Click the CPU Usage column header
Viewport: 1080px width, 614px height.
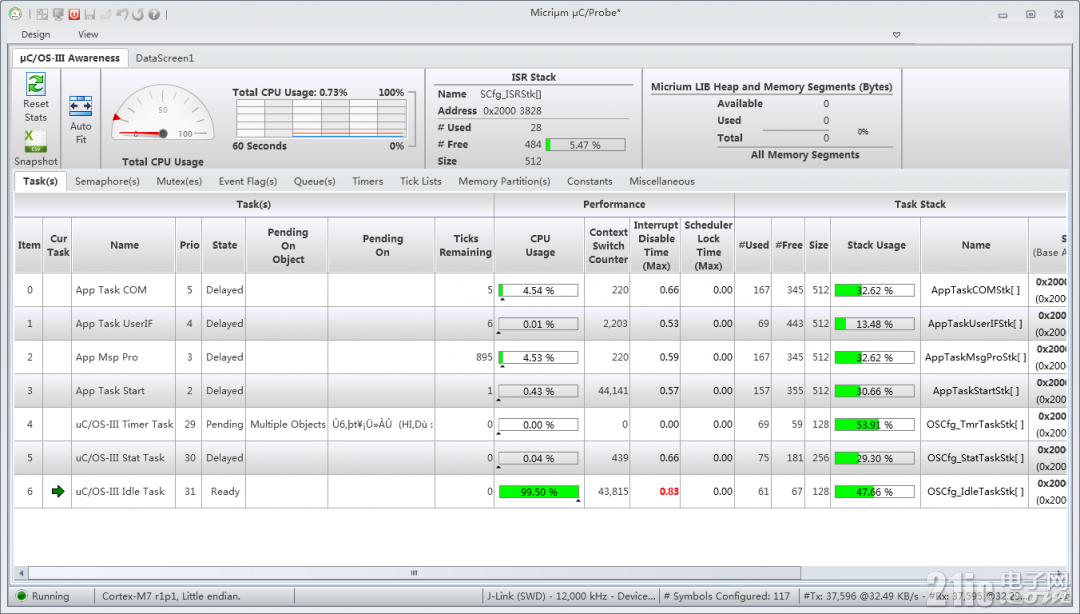(x=540, y=245)
